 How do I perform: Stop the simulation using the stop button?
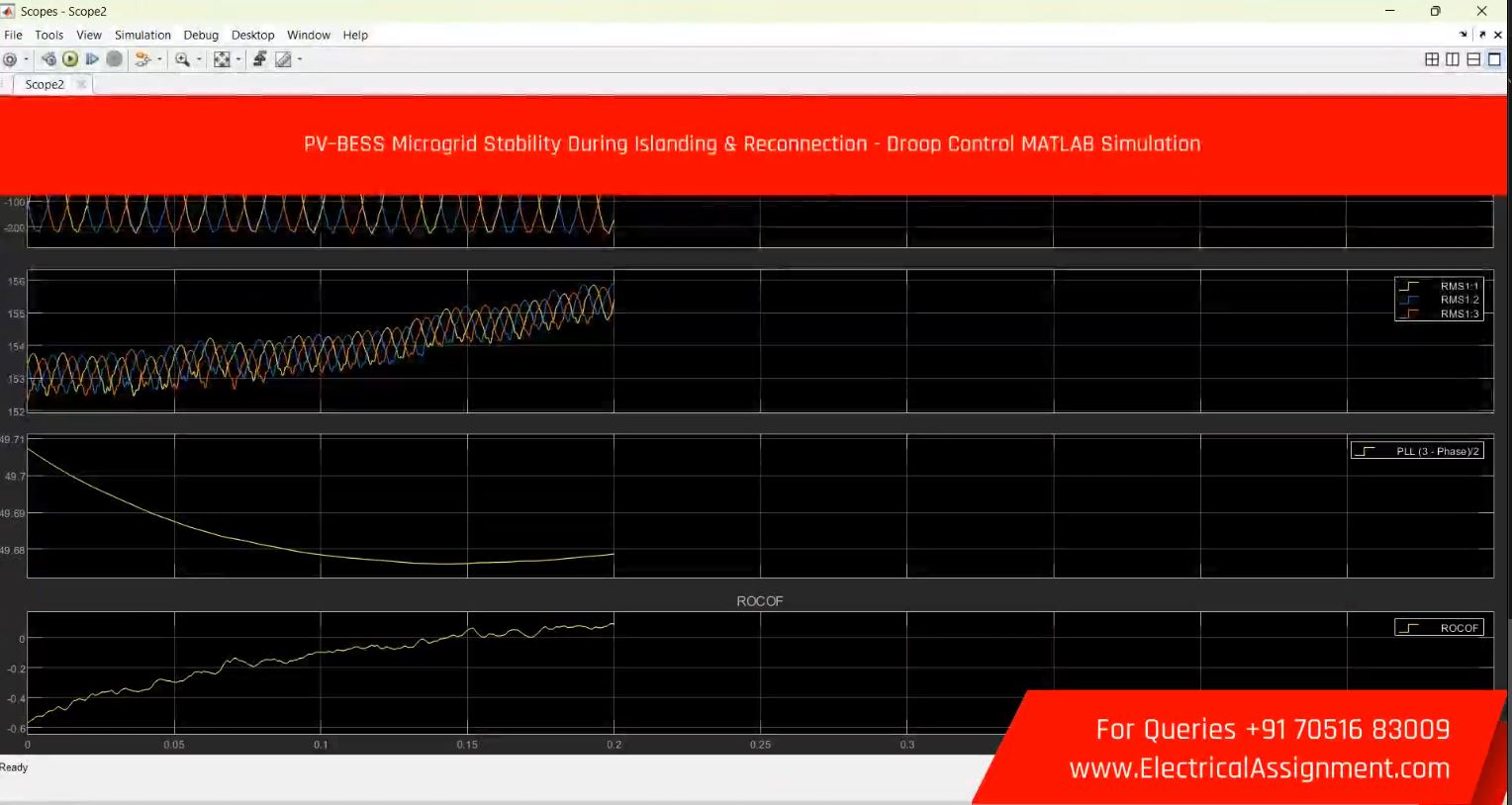tap(115, 59)
